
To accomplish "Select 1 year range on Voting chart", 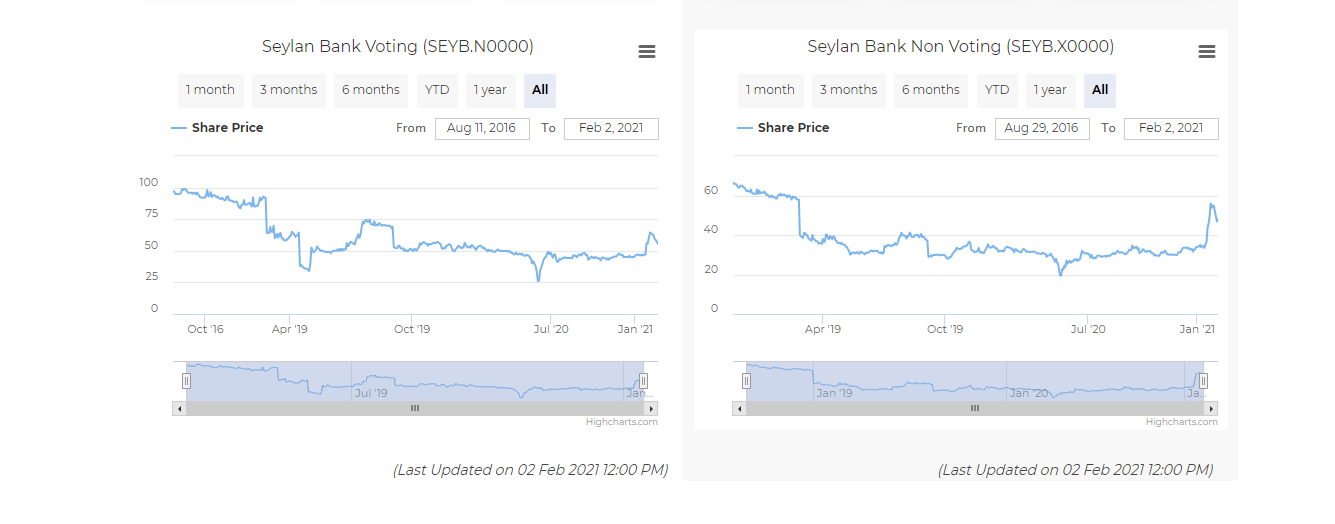I will pos(490,90).
